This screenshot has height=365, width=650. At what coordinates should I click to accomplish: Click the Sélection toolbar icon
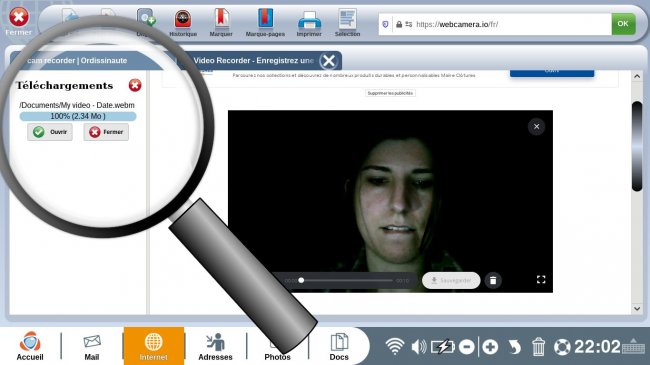pos(347,23)
